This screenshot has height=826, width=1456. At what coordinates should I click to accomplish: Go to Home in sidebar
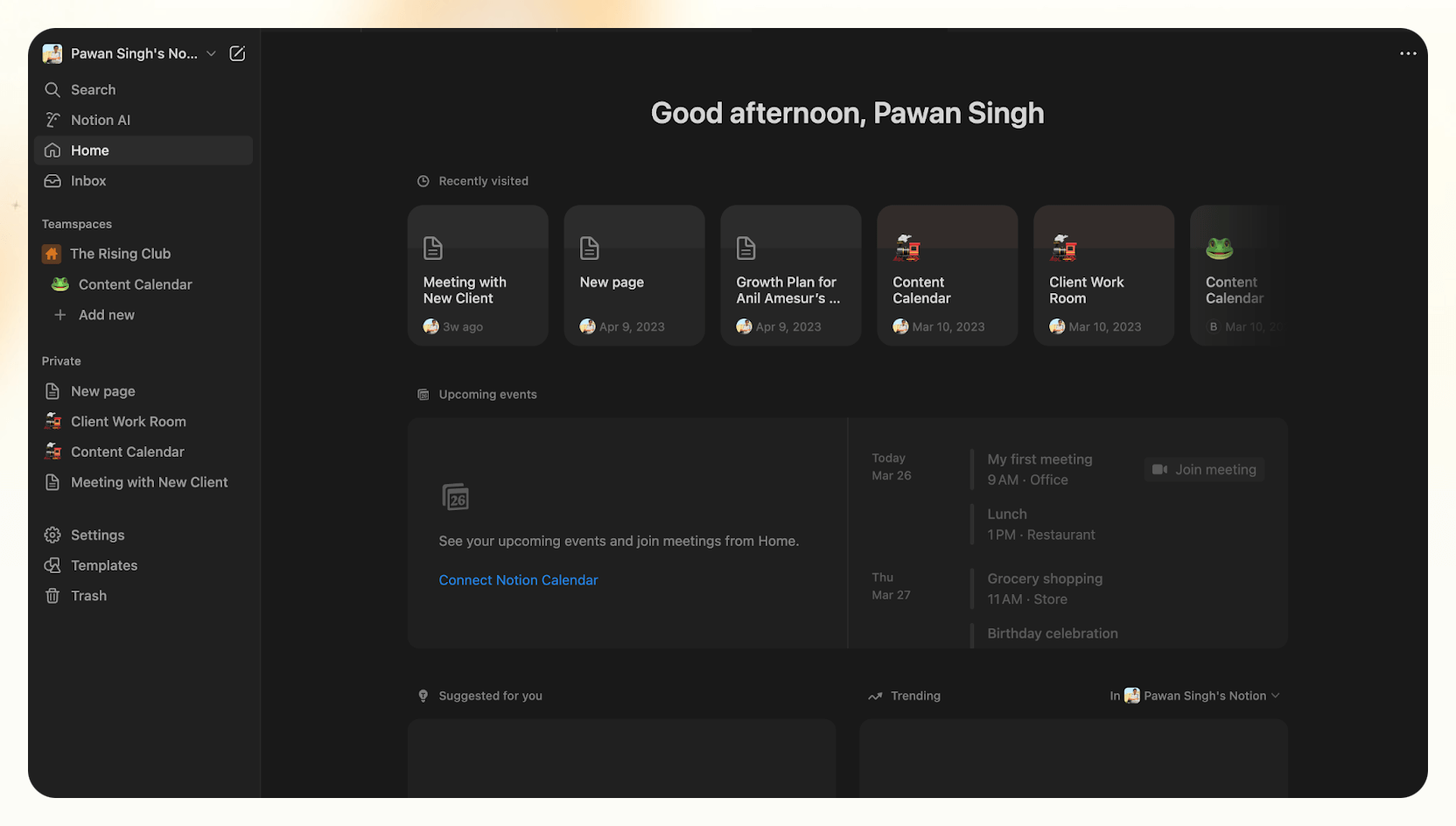click(143, 150)
